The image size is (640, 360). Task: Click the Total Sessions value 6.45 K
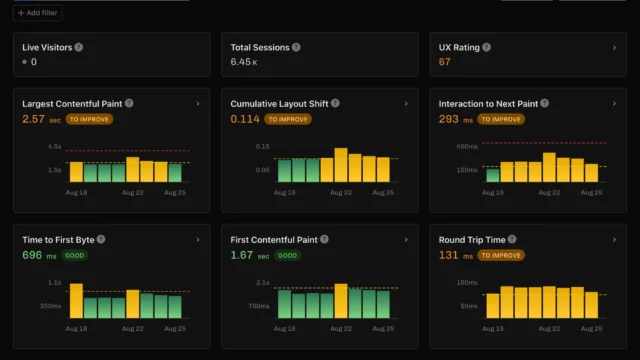click(x=244, y=62)
